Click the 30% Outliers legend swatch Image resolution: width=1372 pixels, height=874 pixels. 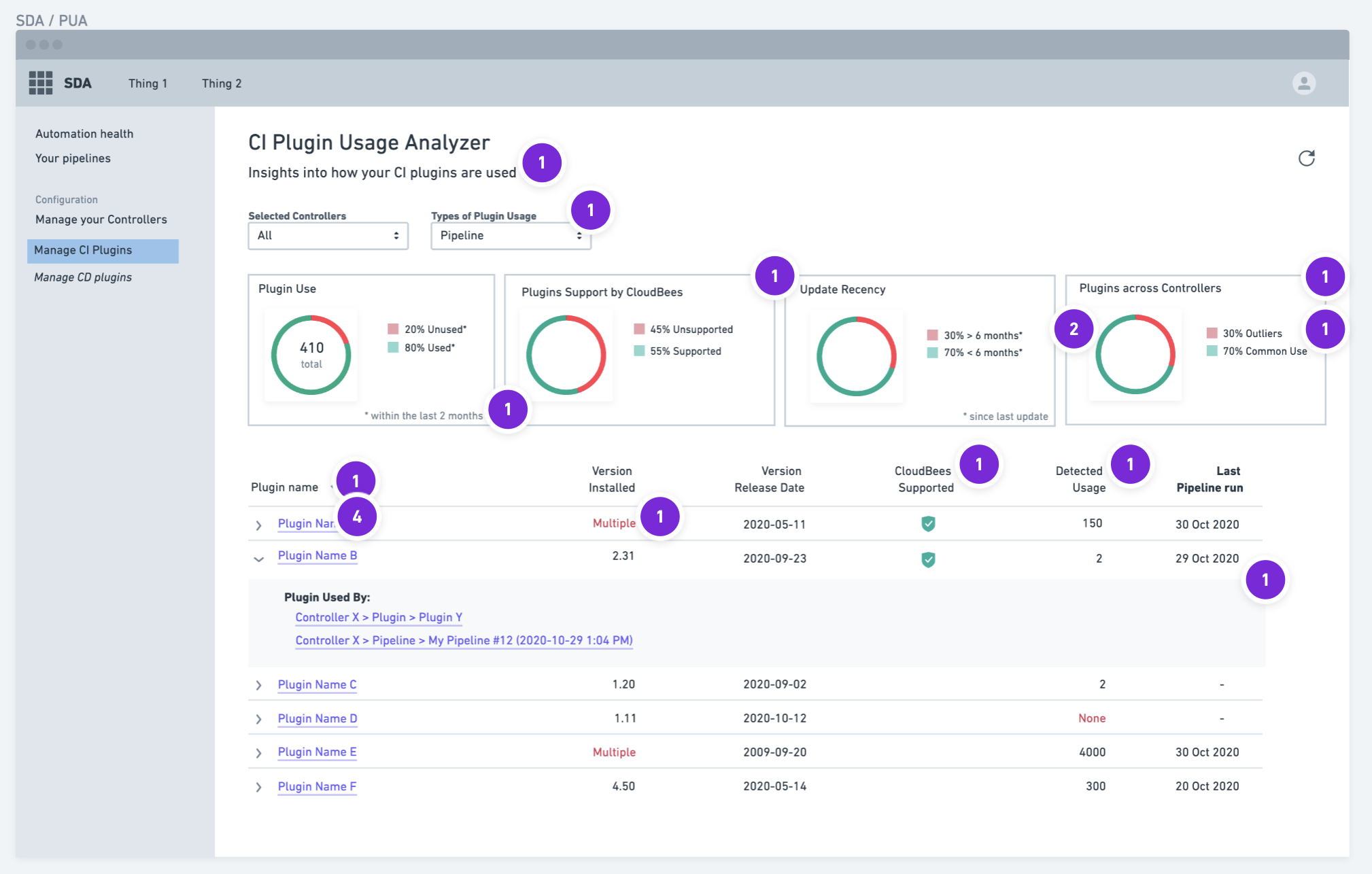coord(1212,333)
